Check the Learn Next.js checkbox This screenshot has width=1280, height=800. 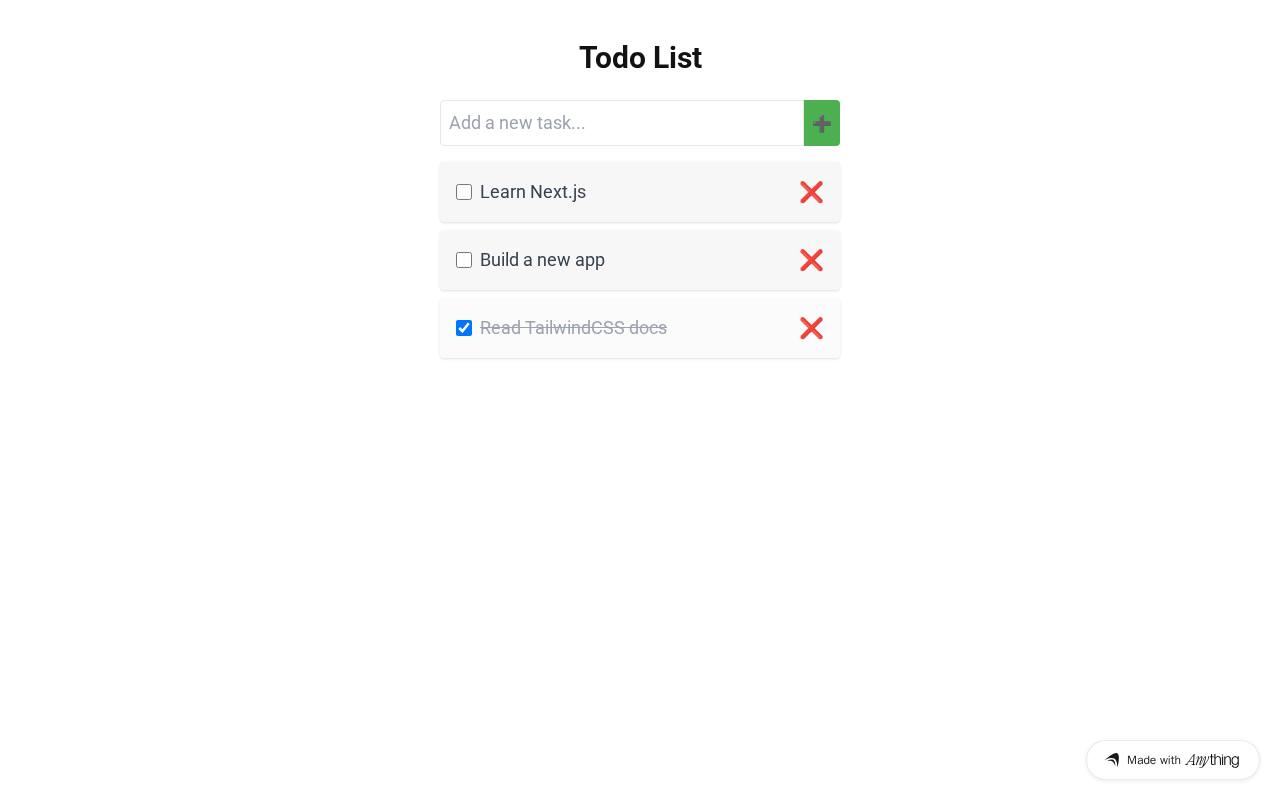pos(464,192)
